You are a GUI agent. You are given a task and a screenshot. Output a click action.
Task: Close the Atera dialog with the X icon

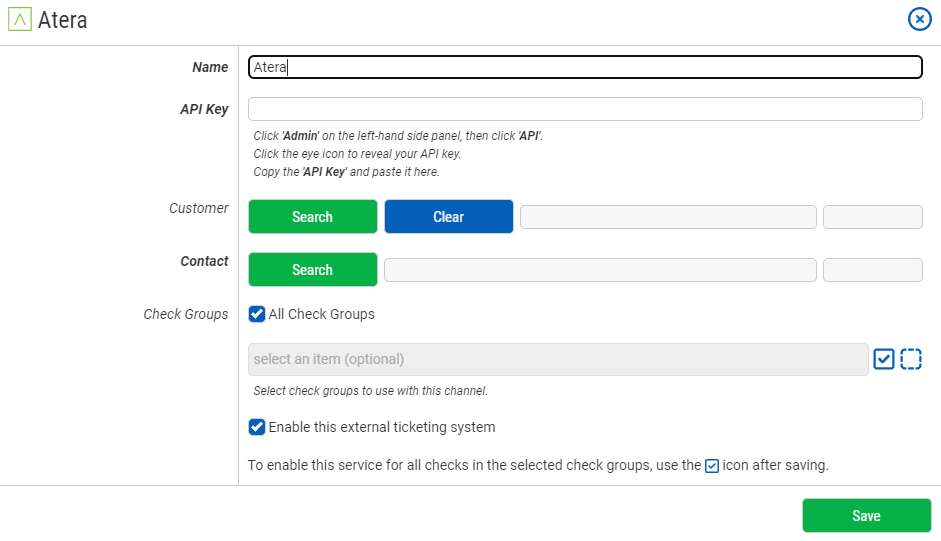919,19
